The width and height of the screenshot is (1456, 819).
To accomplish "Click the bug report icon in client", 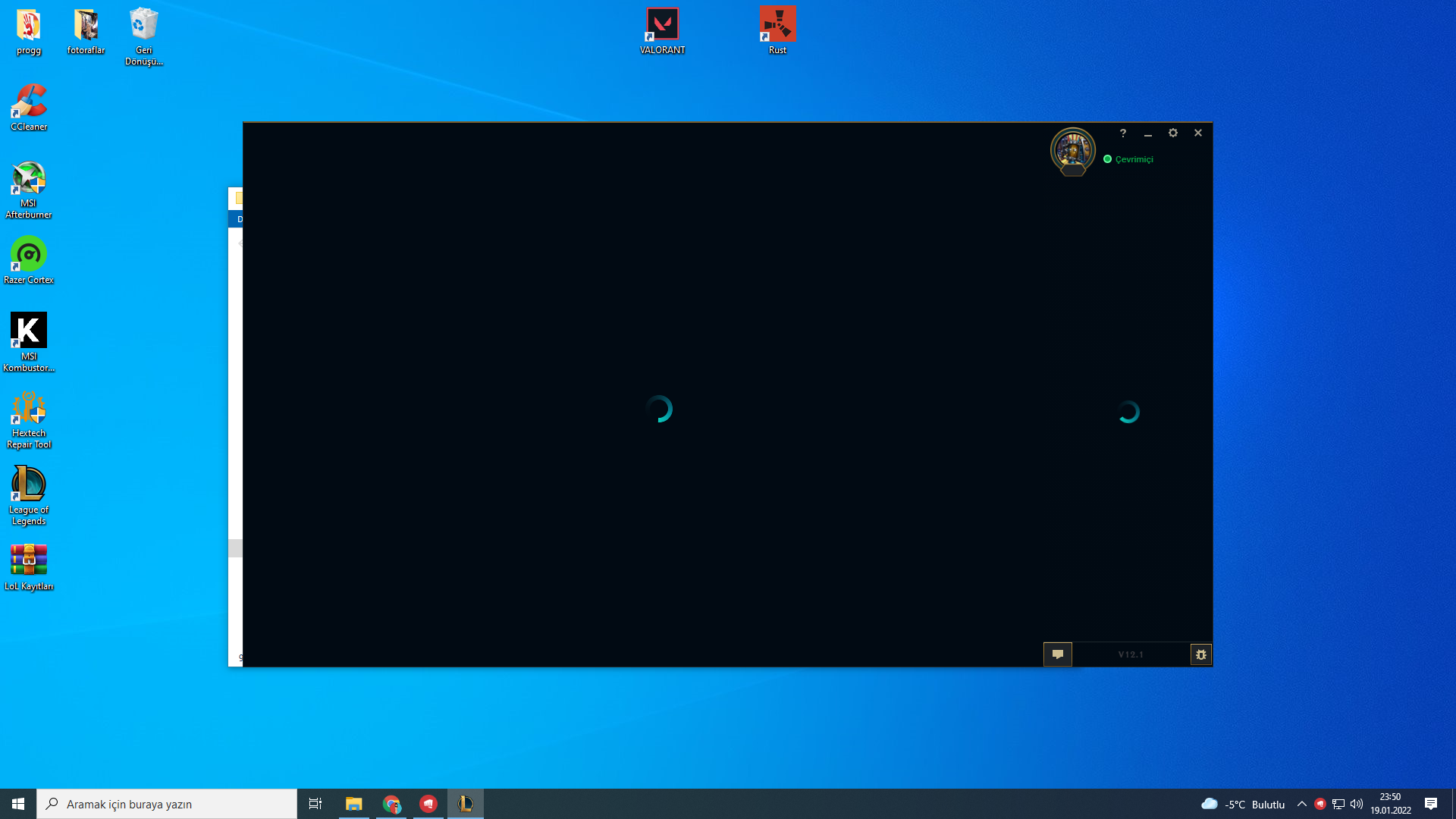I will pyautogui.click(x=1200, y=654).
